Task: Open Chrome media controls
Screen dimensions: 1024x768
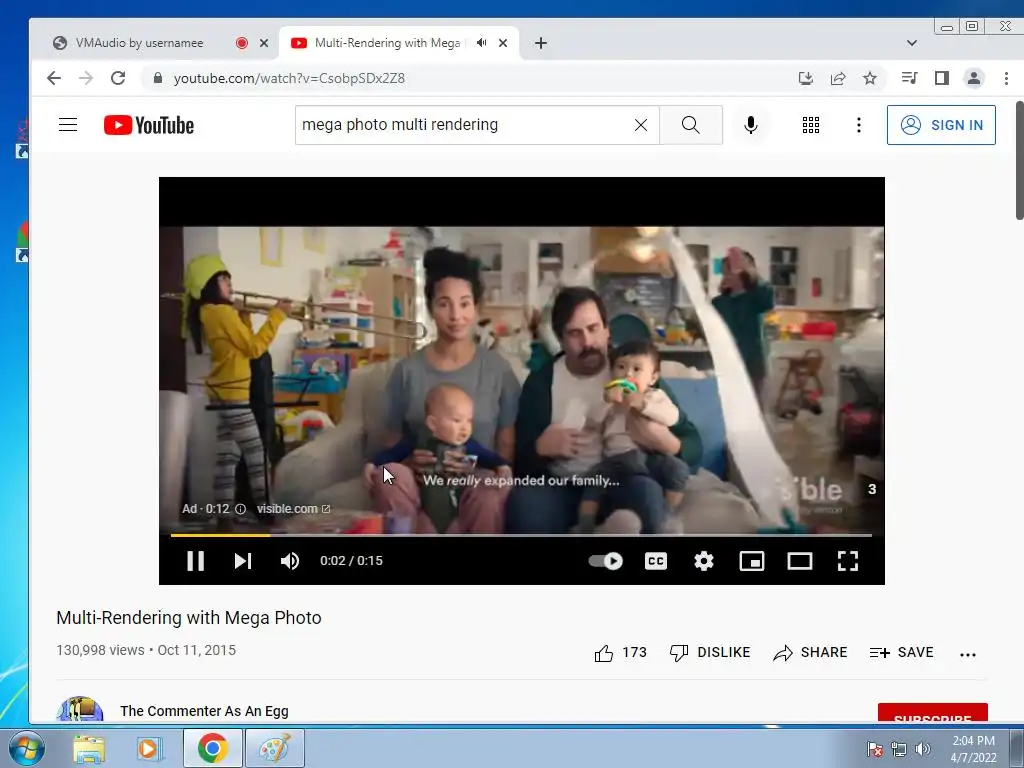Action: coord(909,78)
